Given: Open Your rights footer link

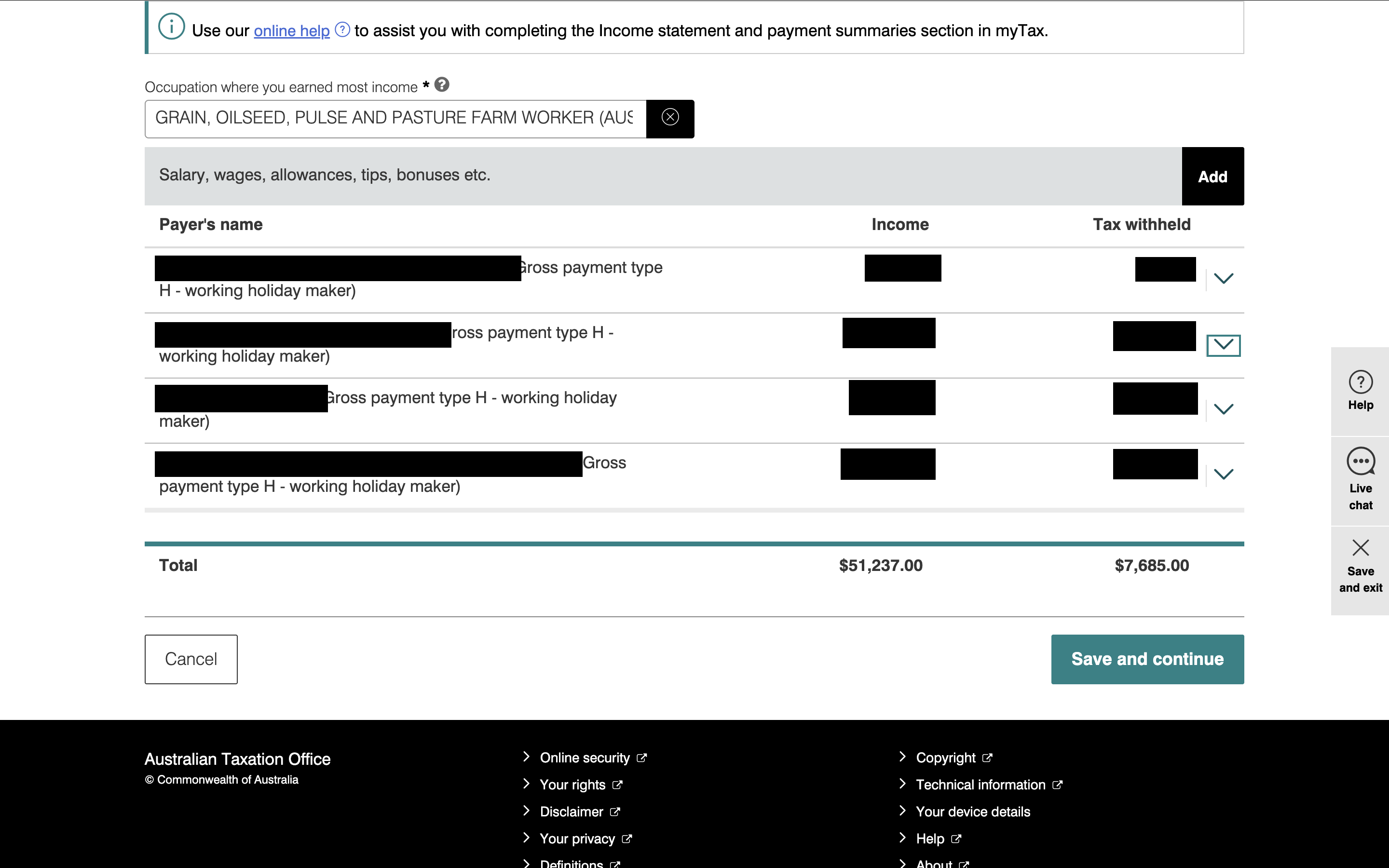Looking at the screenshot, I should [x=581, y=785].
